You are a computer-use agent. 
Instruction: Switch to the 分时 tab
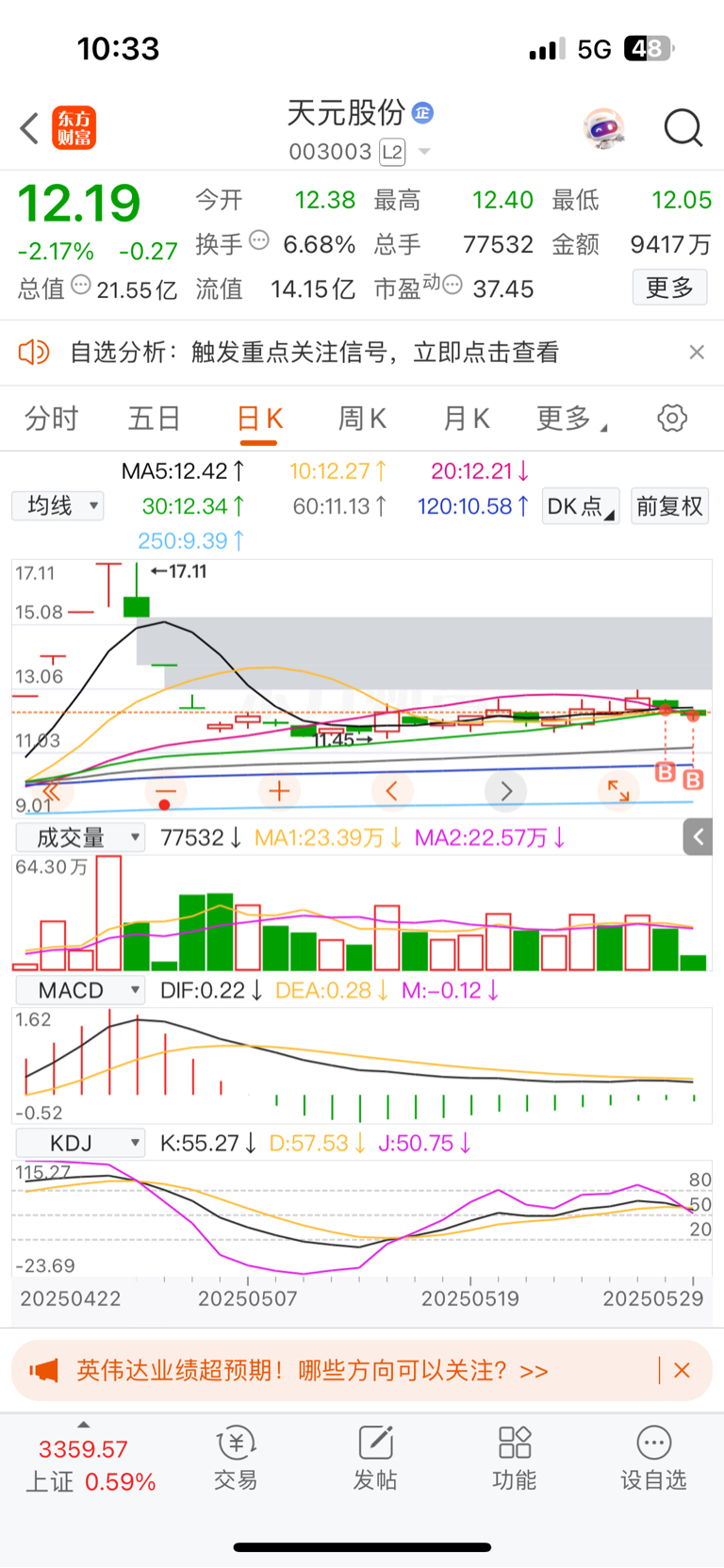pyautogui.click(x=51, y=419)
